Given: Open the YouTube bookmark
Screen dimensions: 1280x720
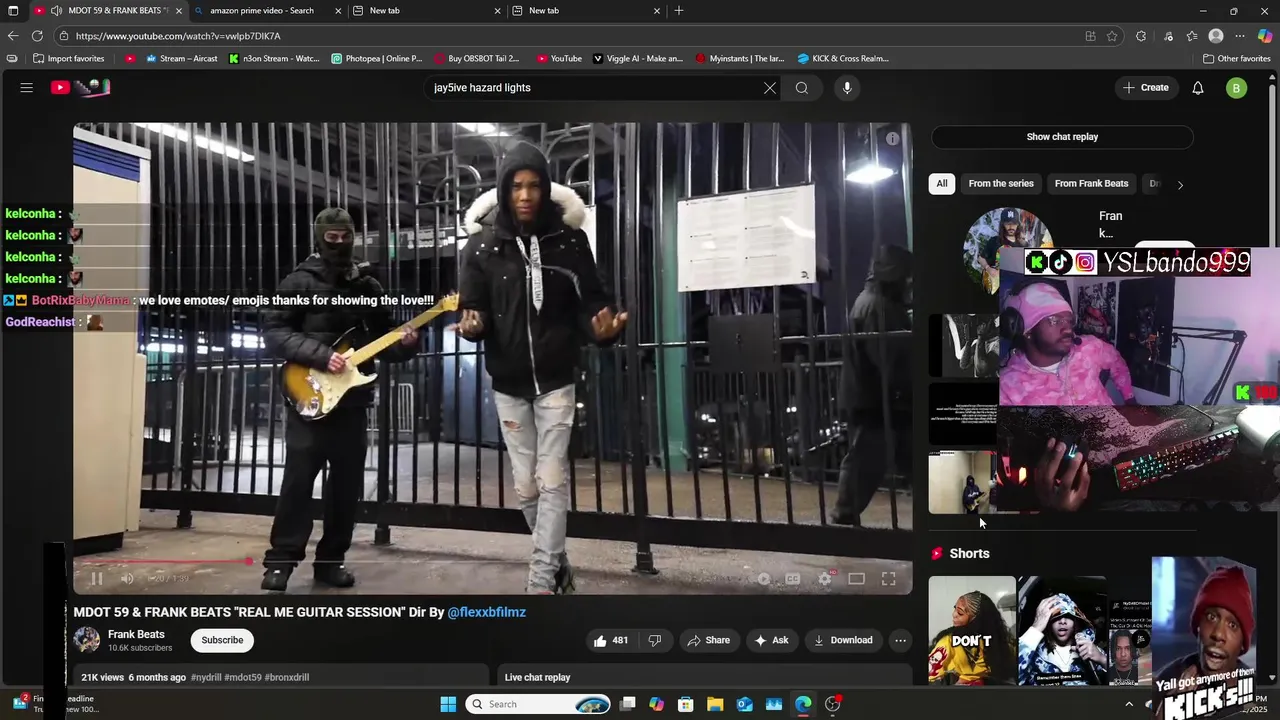Looking at the screenshot, I should tap(559, 59).
